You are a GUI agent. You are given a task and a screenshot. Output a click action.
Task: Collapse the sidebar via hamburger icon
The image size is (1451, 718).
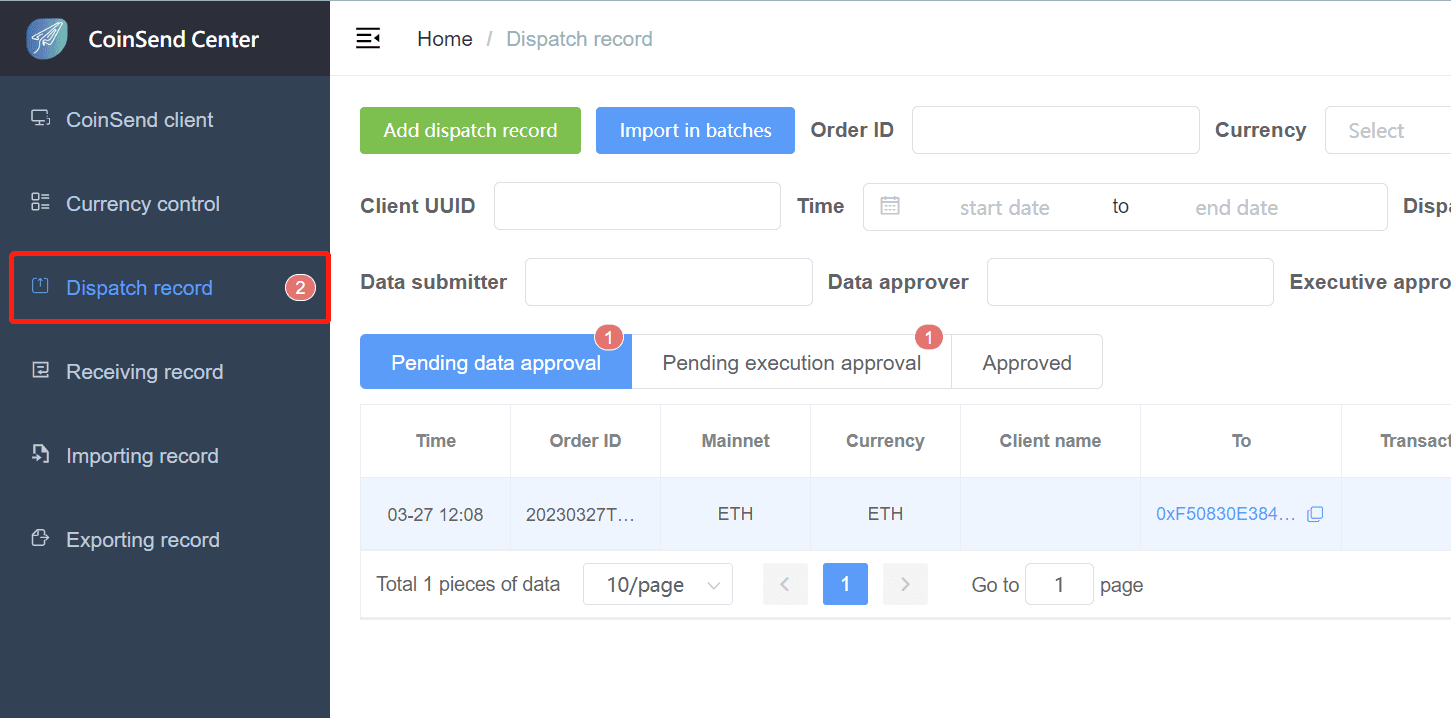tap(368, 37)
